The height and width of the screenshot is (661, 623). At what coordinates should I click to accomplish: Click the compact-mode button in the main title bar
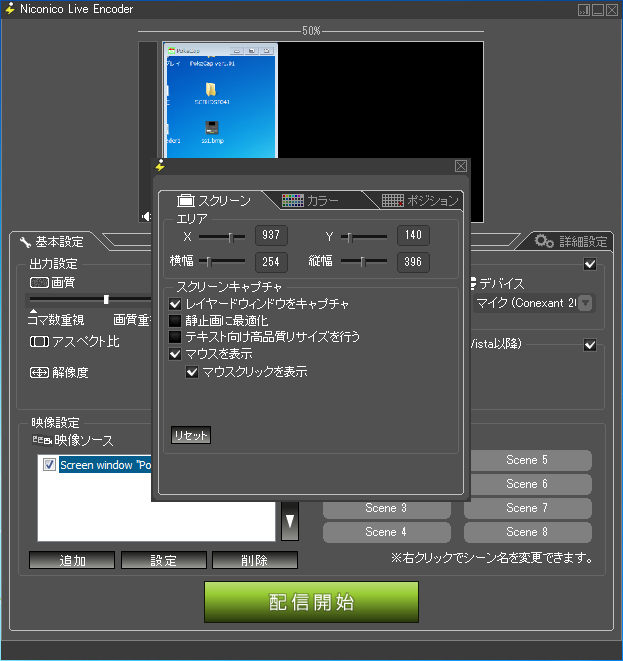coord(584,10)
